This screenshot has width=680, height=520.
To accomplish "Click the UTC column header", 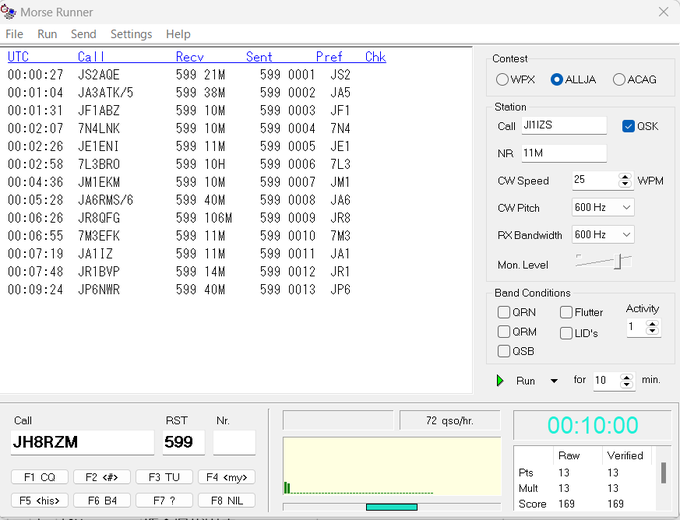I will click(x=18, y=57).
